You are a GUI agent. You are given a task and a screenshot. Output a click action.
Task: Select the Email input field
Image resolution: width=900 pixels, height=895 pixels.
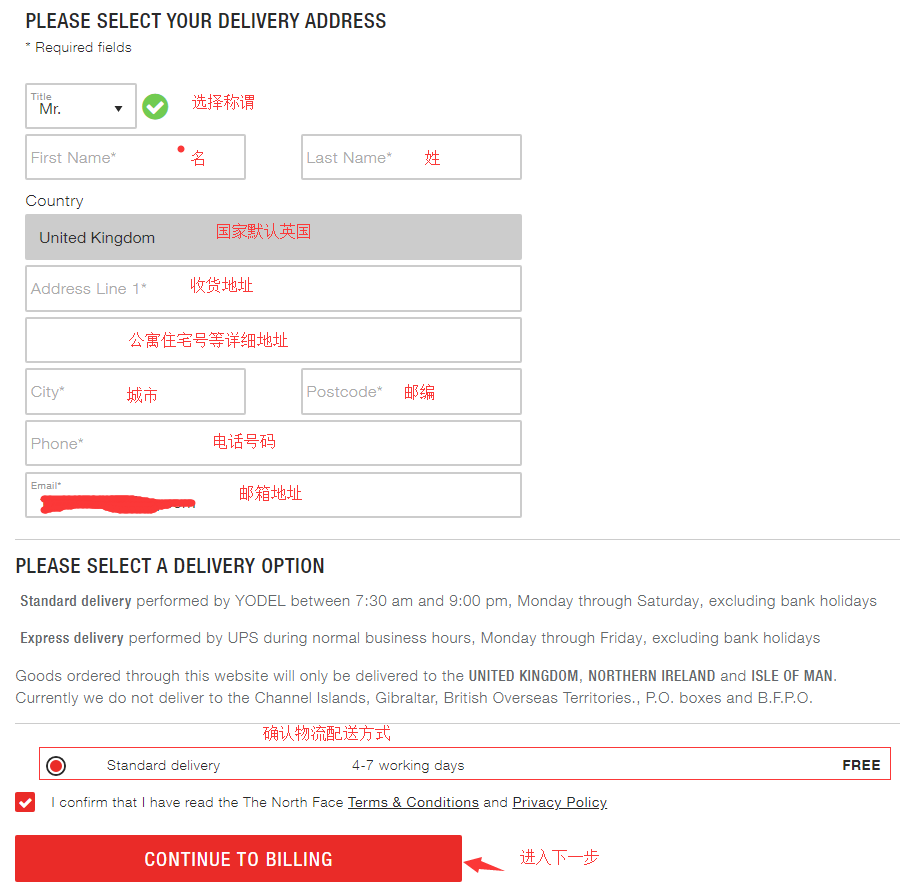point(273,495)
